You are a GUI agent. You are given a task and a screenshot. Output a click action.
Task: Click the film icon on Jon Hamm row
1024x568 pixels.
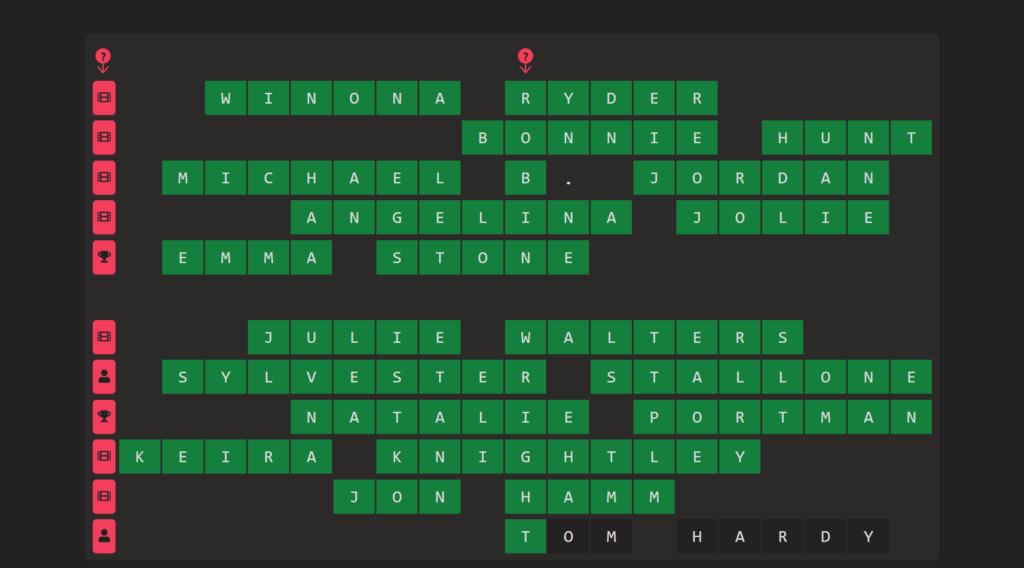pyautogui.click(x=104, y=496)
